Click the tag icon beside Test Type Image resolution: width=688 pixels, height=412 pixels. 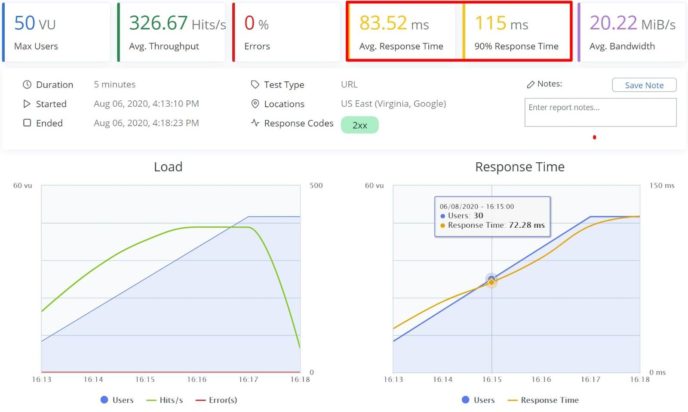point(255,84)
